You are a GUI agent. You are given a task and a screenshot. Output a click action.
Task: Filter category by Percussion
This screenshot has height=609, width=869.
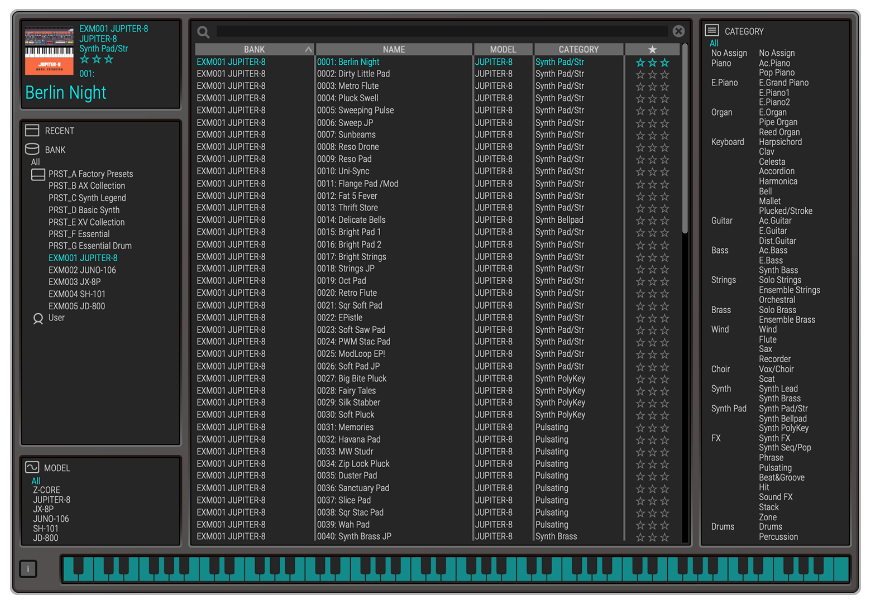pyautogui.click(x=778, y=536)
